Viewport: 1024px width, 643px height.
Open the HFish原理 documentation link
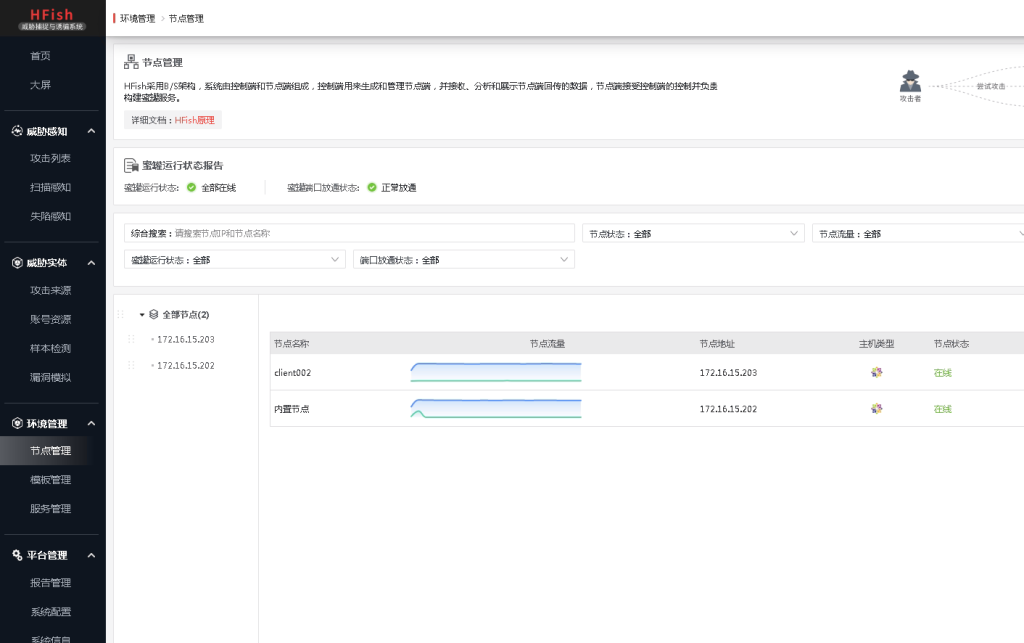(x=194, y=120)
